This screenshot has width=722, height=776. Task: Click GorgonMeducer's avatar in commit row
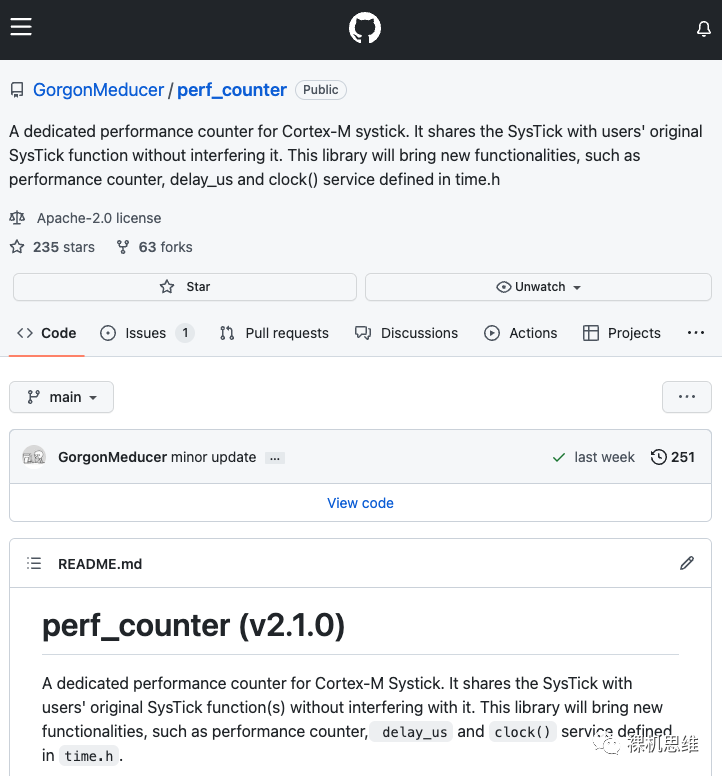coord(34,457)
